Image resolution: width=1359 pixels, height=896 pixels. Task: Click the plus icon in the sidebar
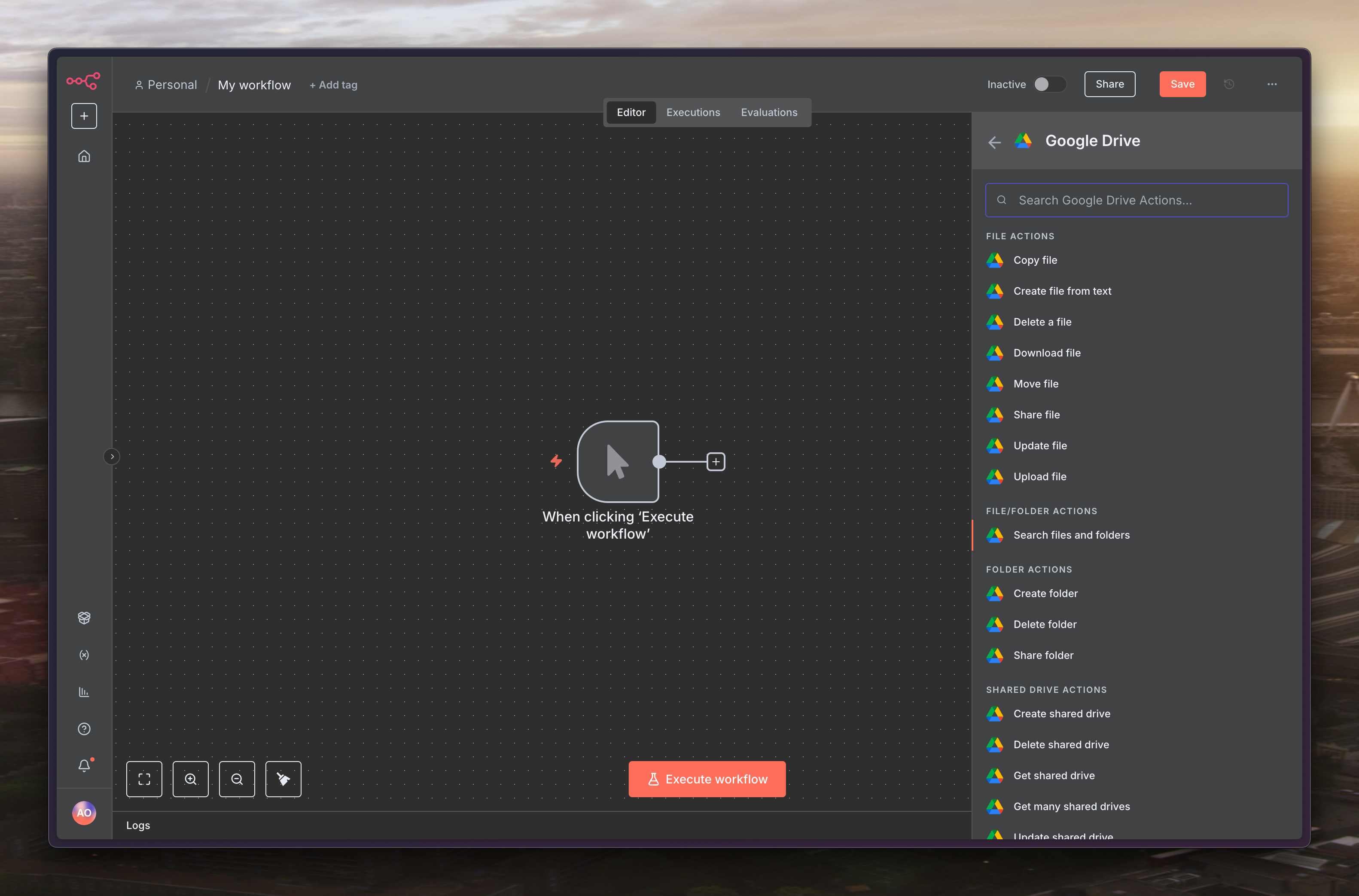[84, 116]
